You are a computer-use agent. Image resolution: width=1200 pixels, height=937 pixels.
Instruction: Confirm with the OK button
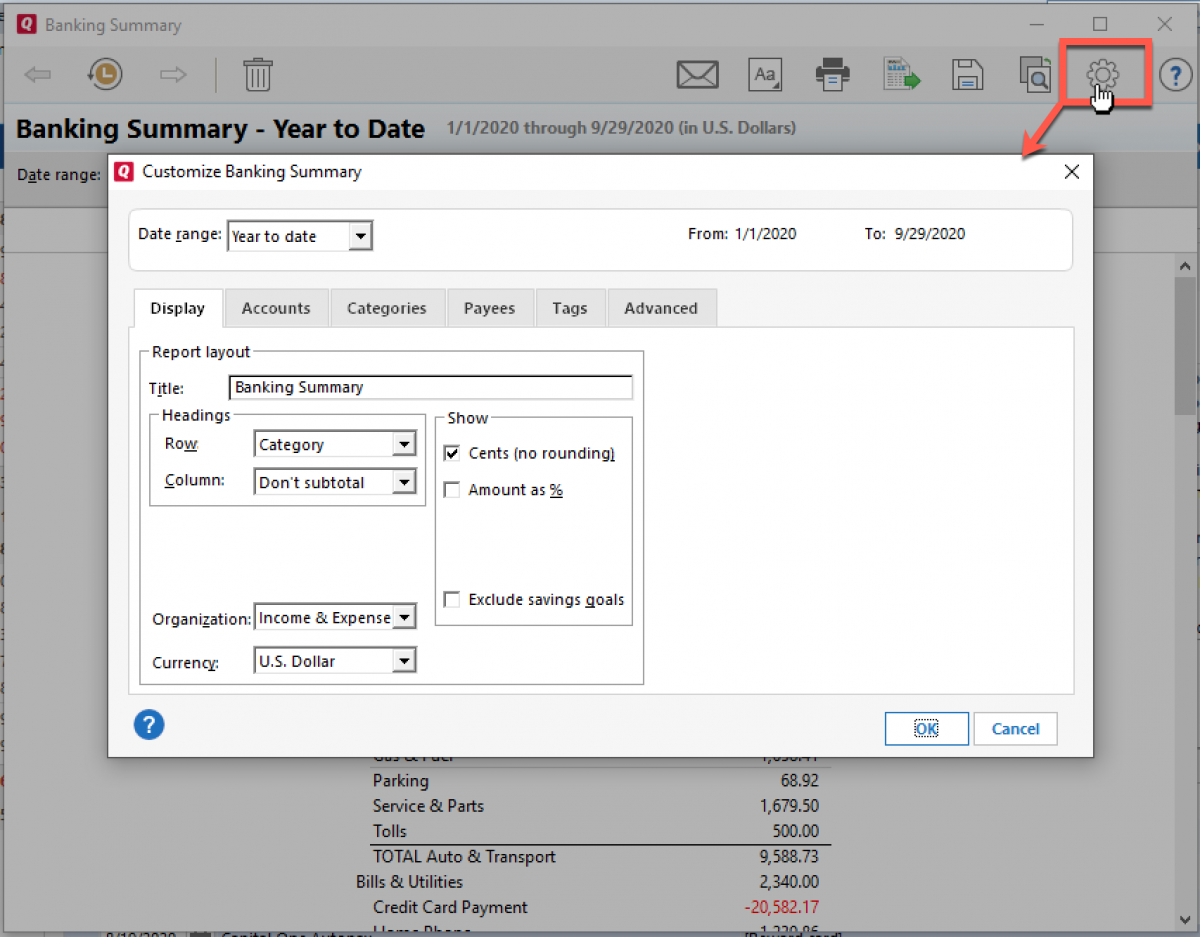point(927,729)
